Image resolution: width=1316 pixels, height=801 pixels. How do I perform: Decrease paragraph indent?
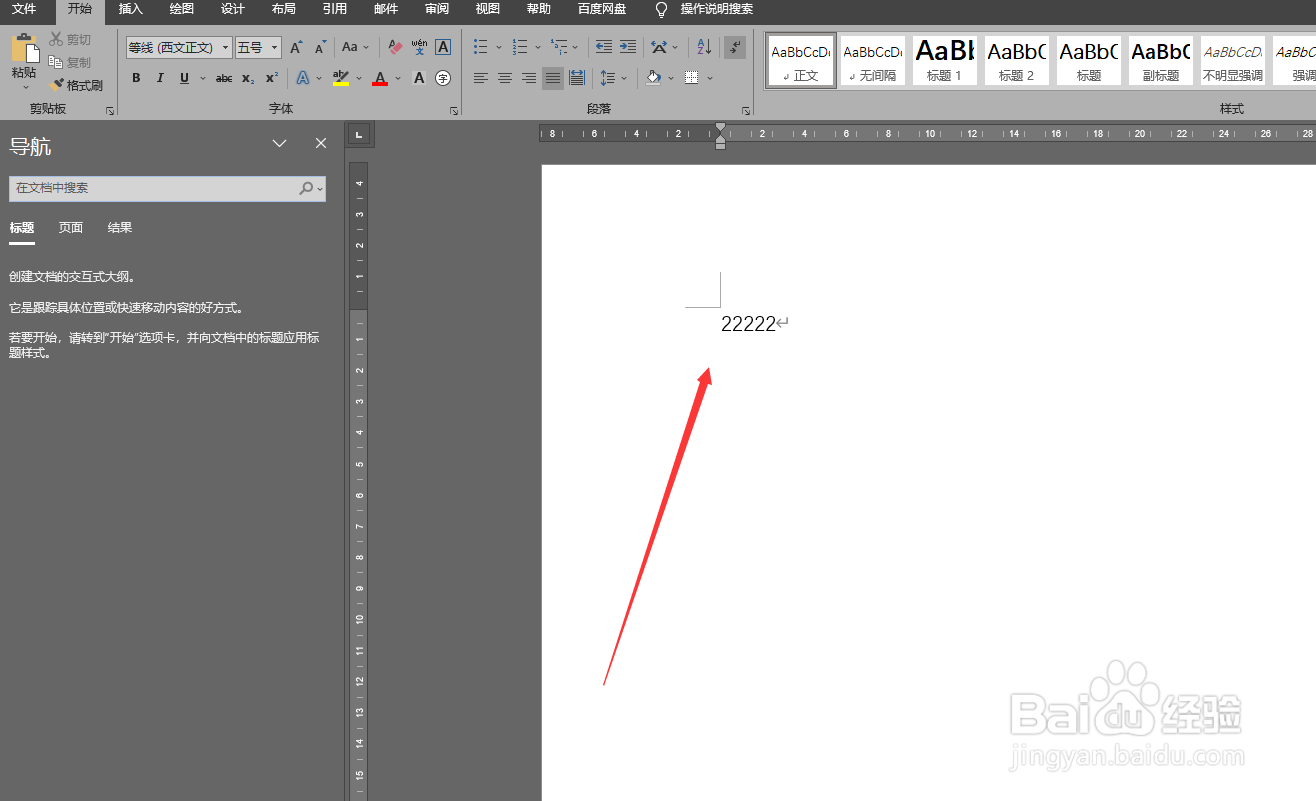pyautogui.click(x=604, y=47)
